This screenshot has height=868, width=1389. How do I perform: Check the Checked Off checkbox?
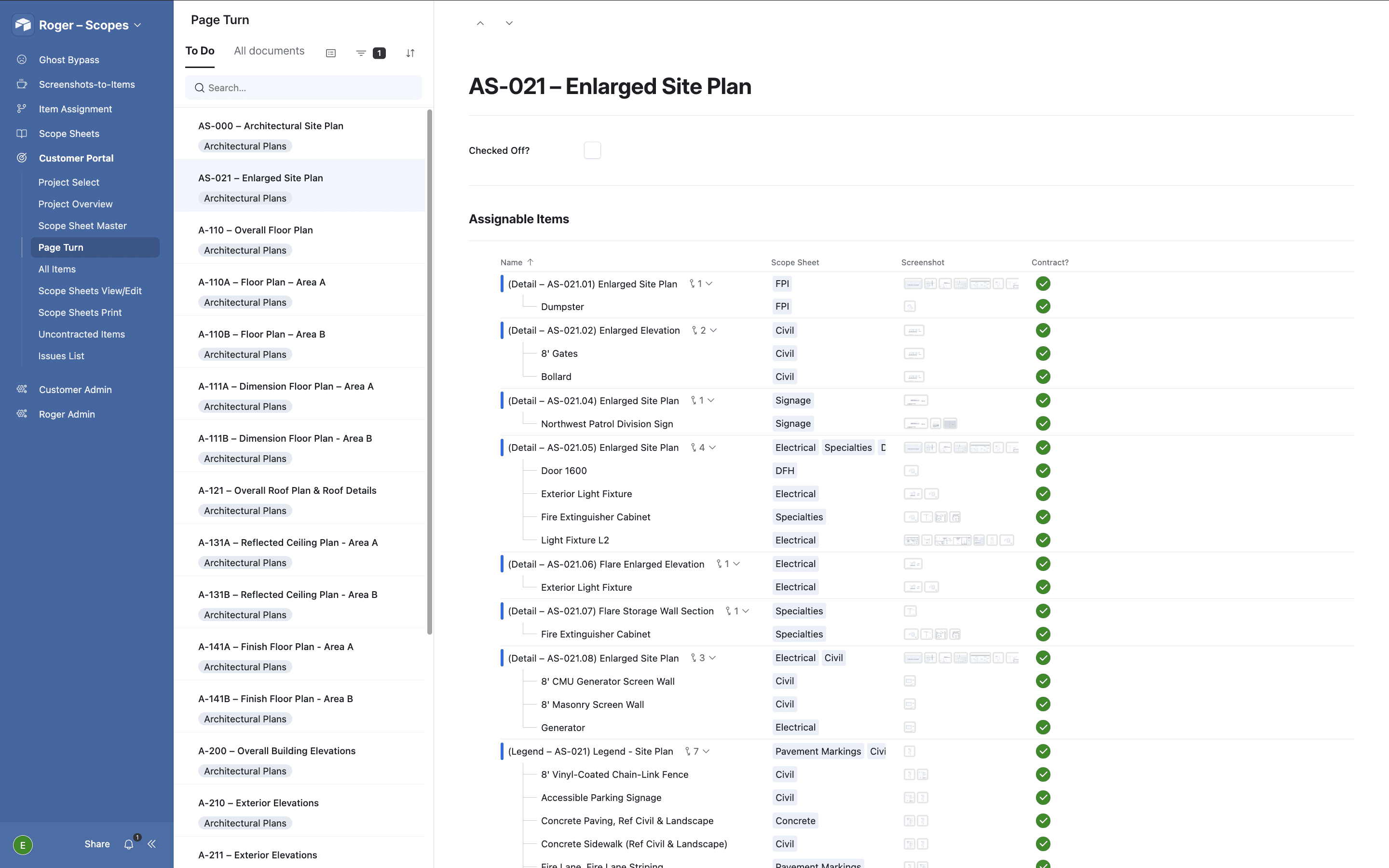click(x=592, y=150)
